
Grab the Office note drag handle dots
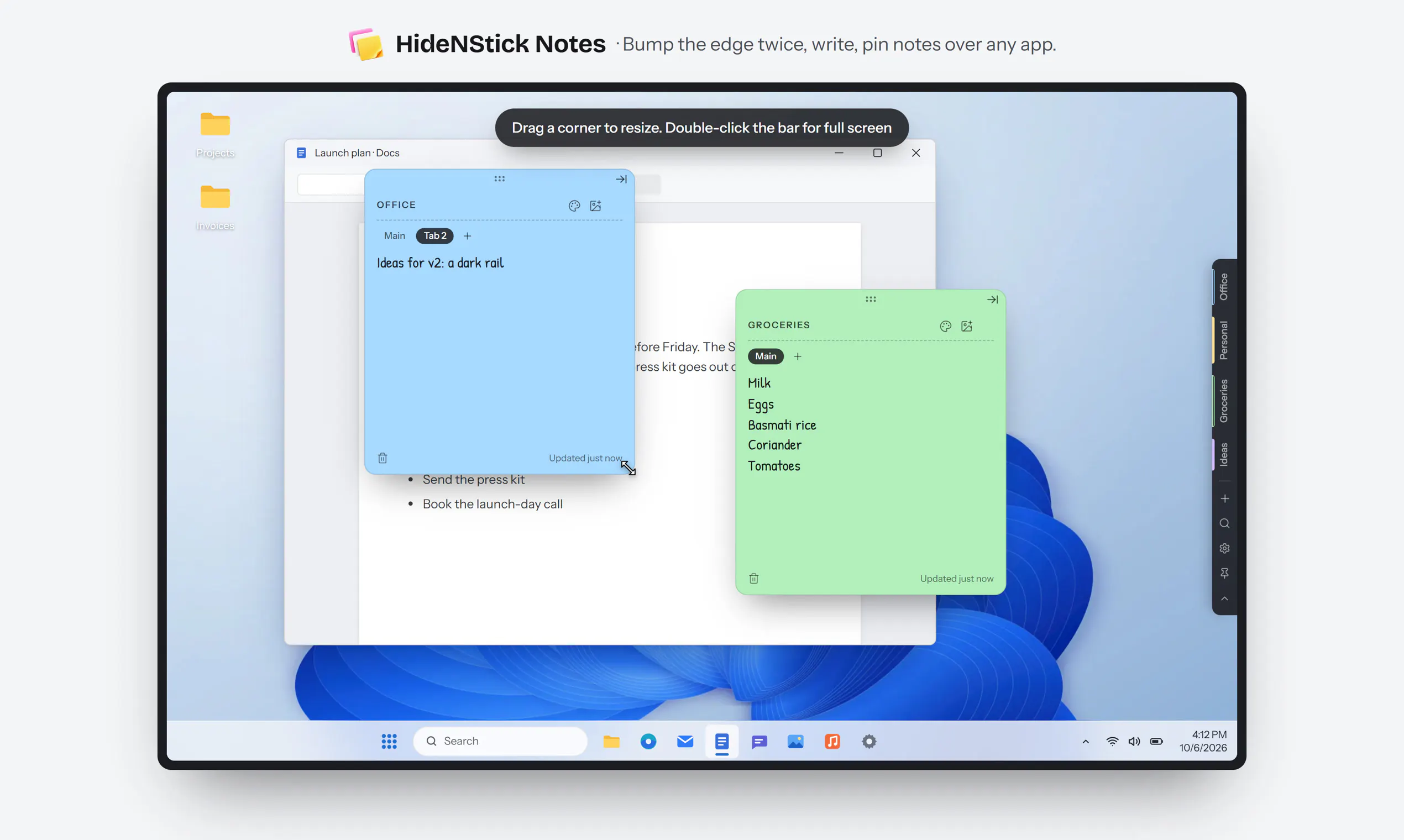coord(499,179)
